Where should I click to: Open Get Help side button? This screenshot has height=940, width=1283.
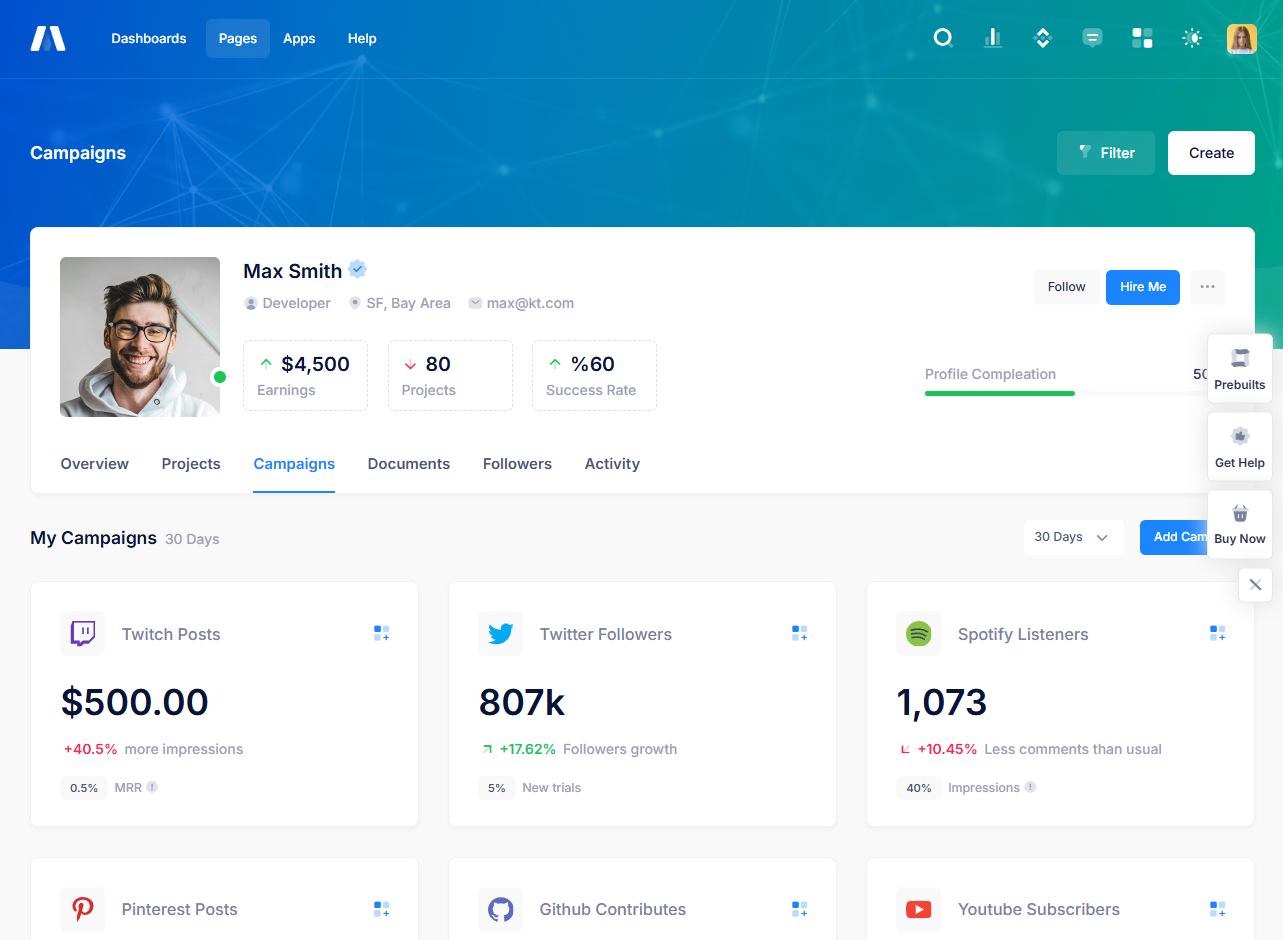(x=1240, y=447)
